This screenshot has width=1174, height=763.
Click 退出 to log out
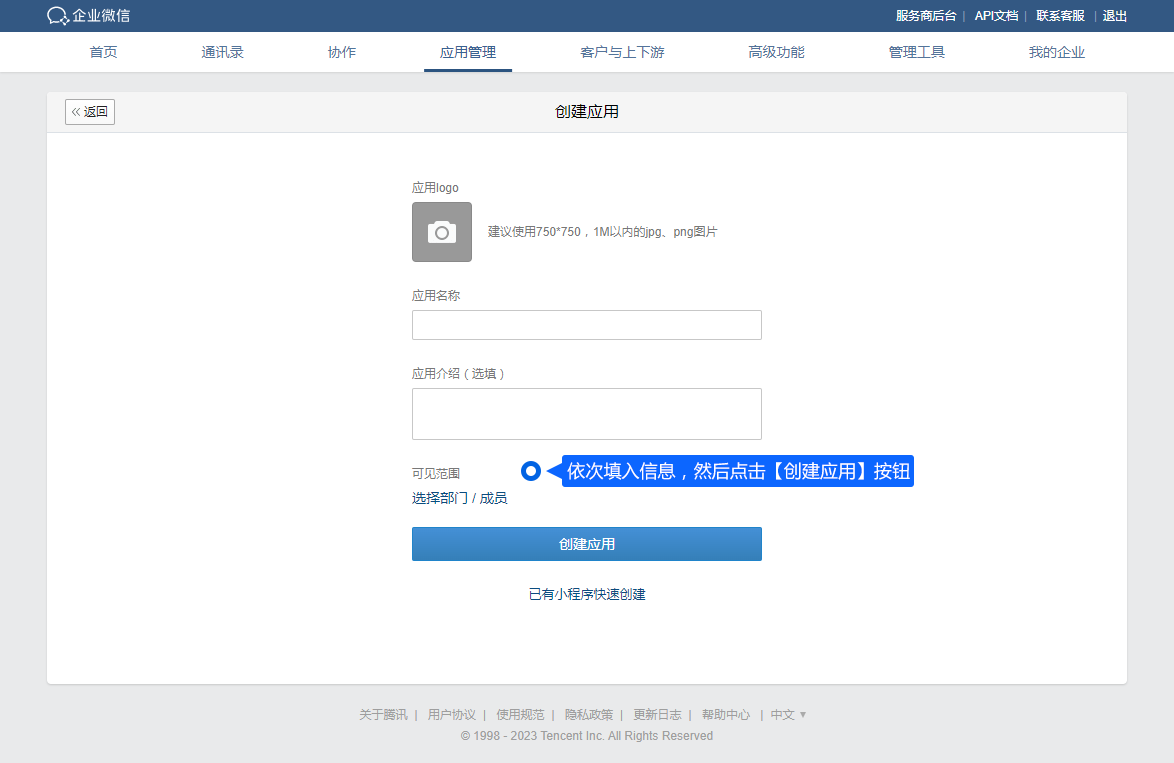(x=1114, y=16)
